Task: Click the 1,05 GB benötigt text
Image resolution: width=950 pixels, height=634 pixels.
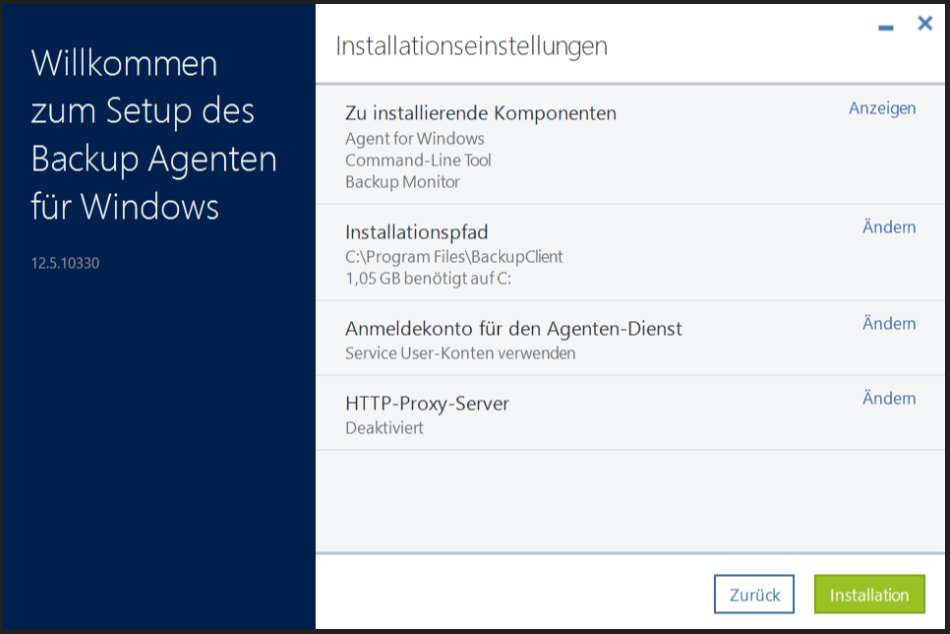Action: pos(428,278)
